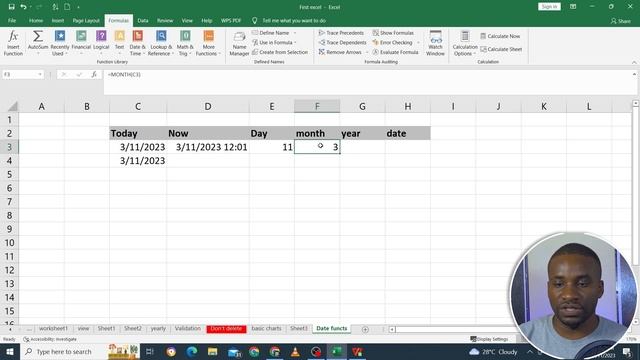Select column F header

[317, 107]
